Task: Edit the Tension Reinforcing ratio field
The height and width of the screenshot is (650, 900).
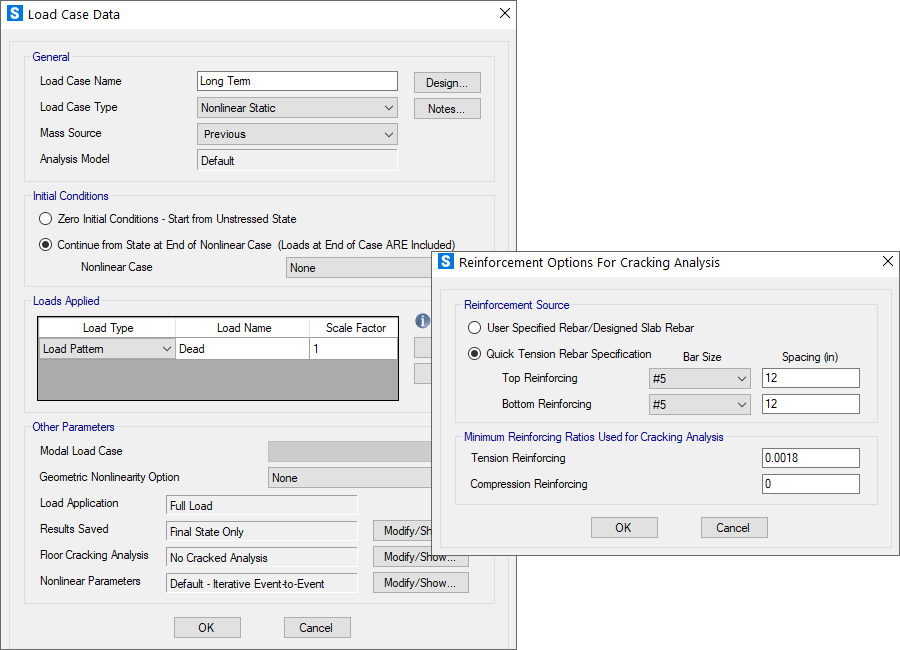Action: pyautogui.click(x=810, y=458)
